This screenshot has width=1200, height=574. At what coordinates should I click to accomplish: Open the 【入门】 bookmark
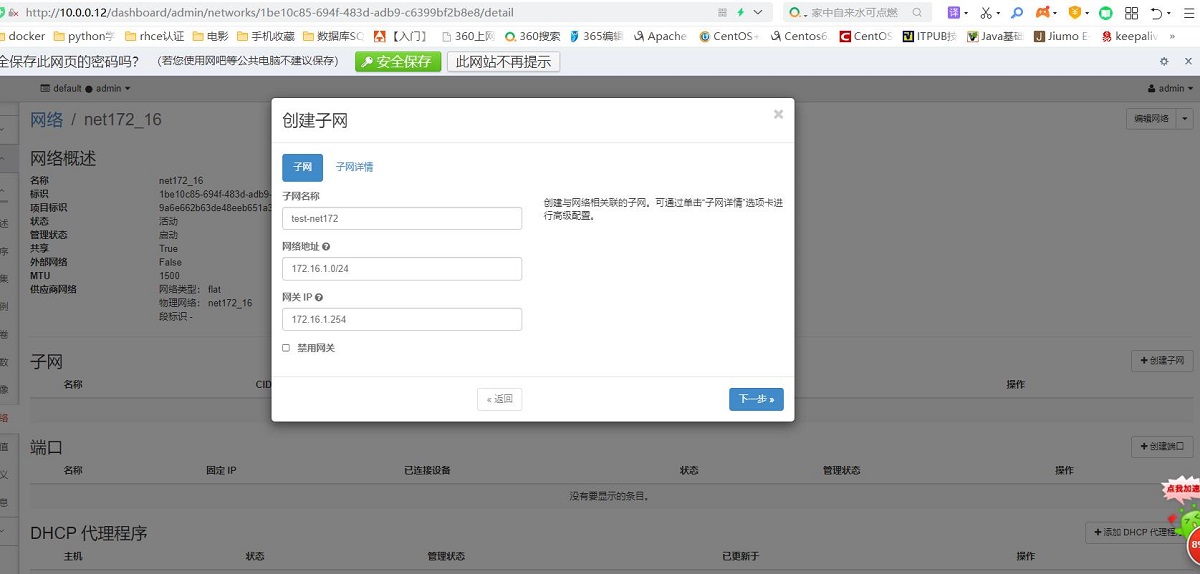pos(401,36)
